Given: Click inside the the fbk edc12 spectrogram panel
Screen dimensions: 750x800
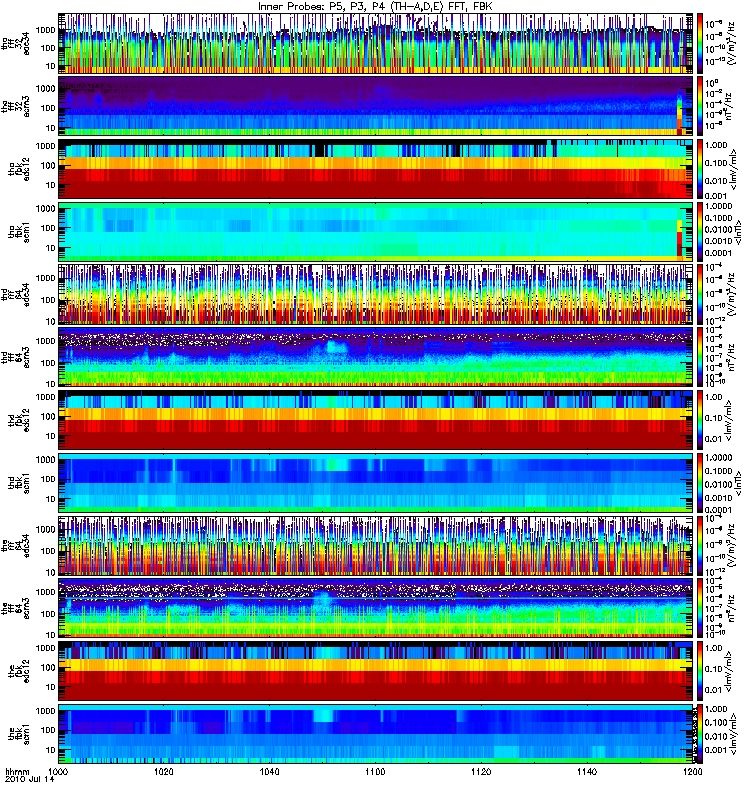Looking at the screenshot, I should click(376, 671).
